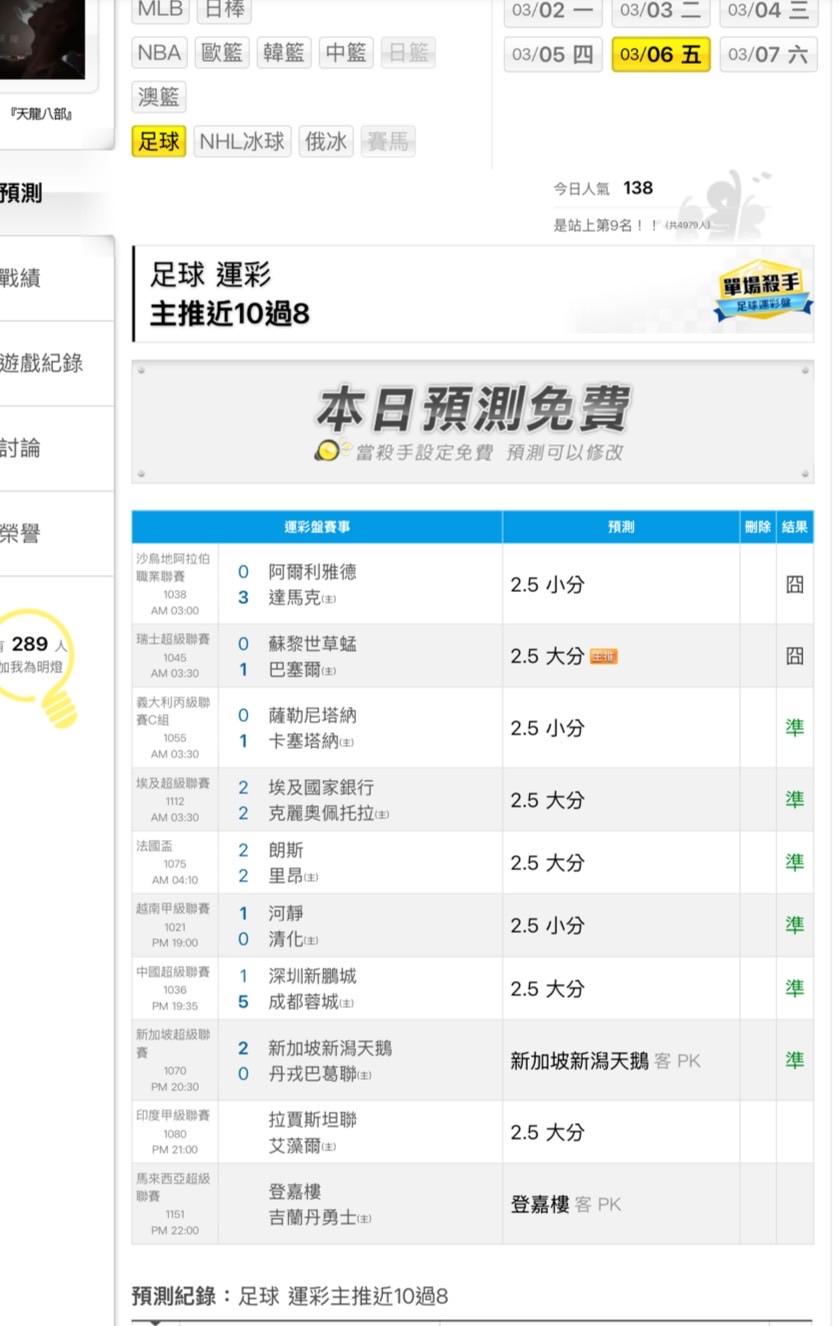This screenshot has height=1326, width=839.
Task: Click team 清化
Action: pos(286,939)
